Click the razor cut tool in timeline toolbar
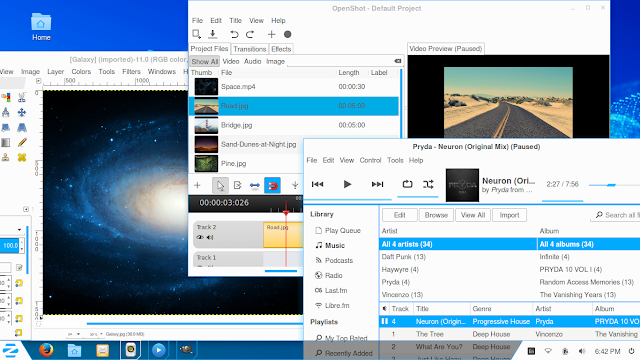This screenshot has width=640, height=360. [x=238, y=186]
